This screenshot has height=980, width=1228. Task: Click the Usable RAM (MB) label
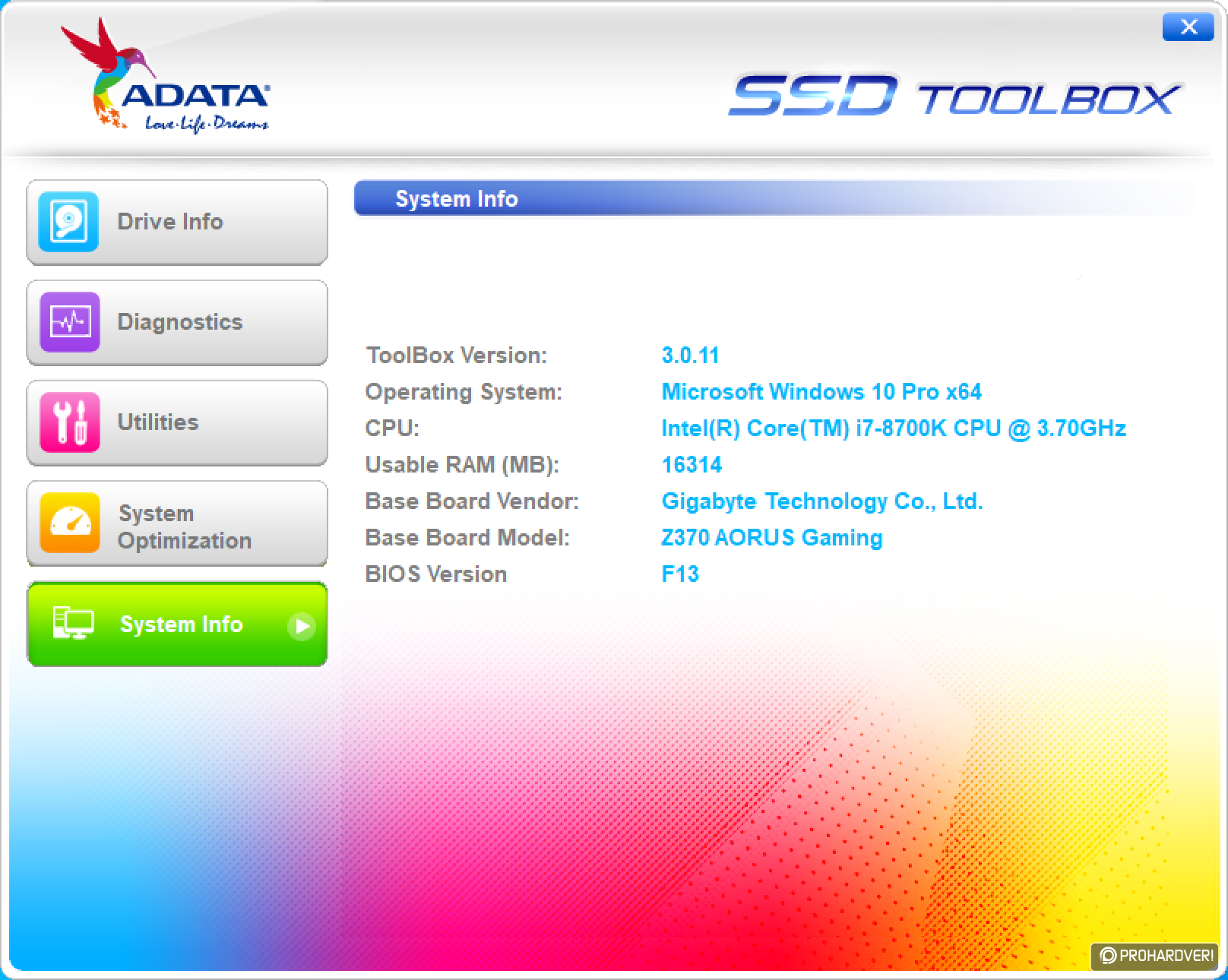pyautogui.click(x=462, y=465)
